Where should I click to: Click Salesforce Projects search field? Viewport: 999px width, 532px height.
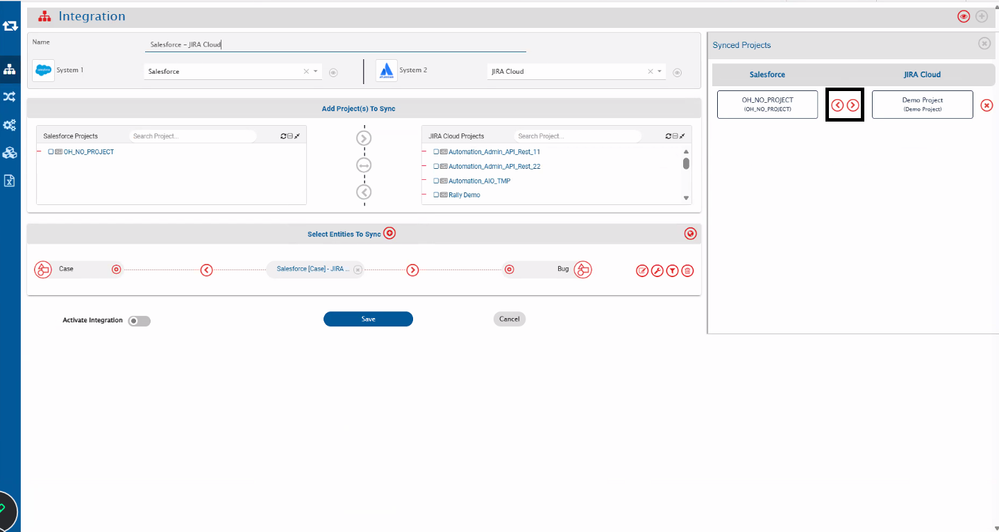click(193, 136)
